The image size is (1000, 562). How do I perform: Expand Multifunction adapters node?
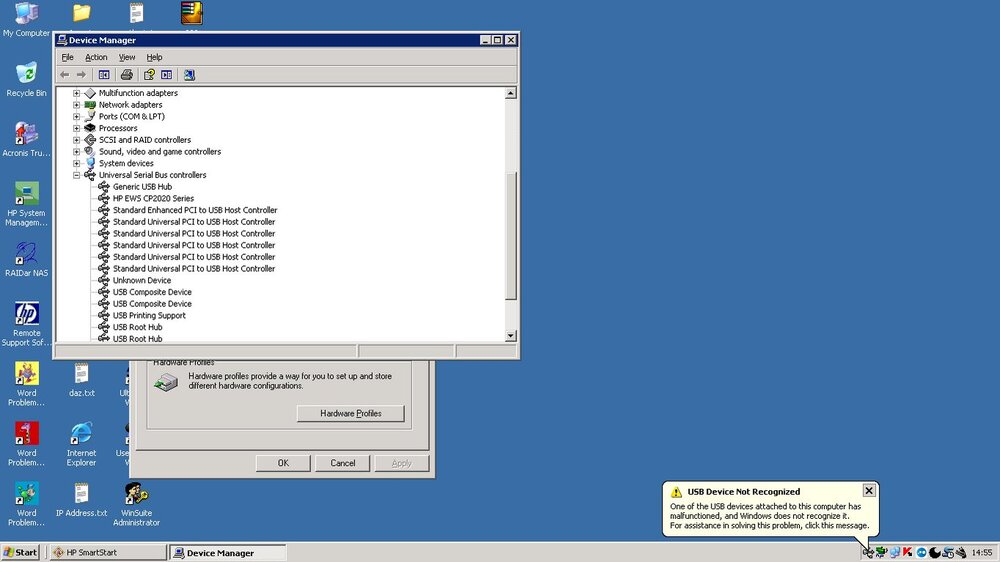click(77, 93)
